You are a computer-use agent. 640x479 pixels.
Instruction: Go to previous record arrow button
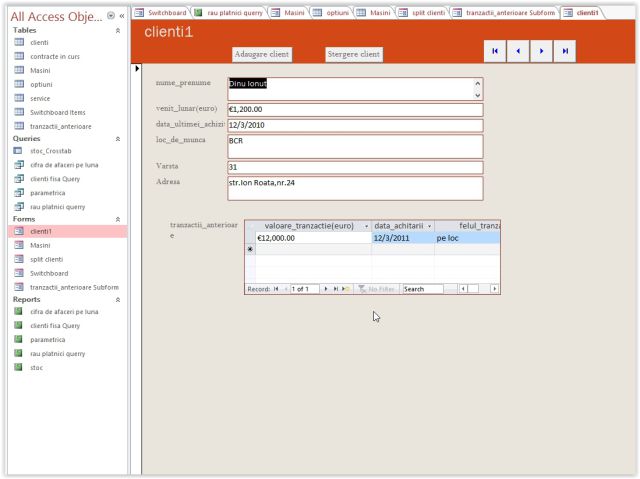(x=518, y=51)
